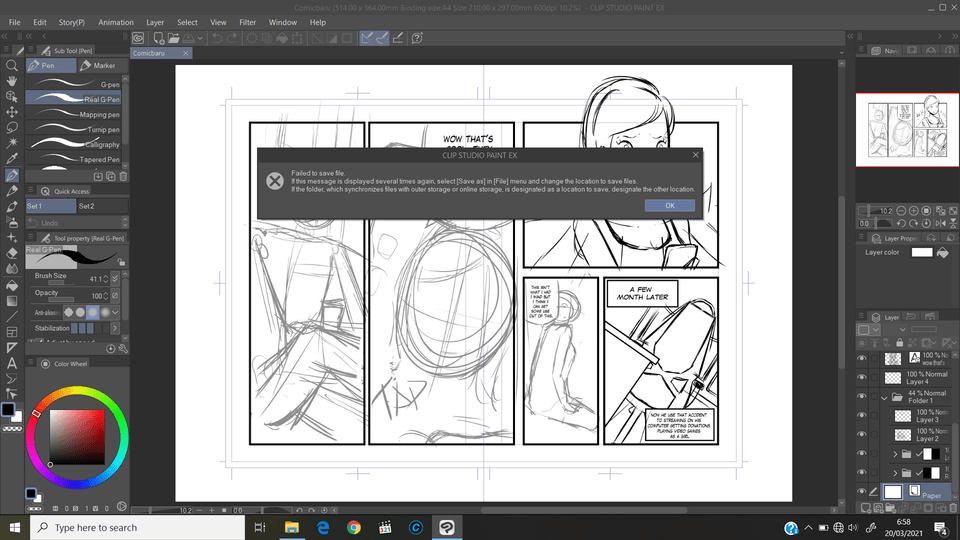Expand the collapsed folder below Layer 2

(895, 454)
